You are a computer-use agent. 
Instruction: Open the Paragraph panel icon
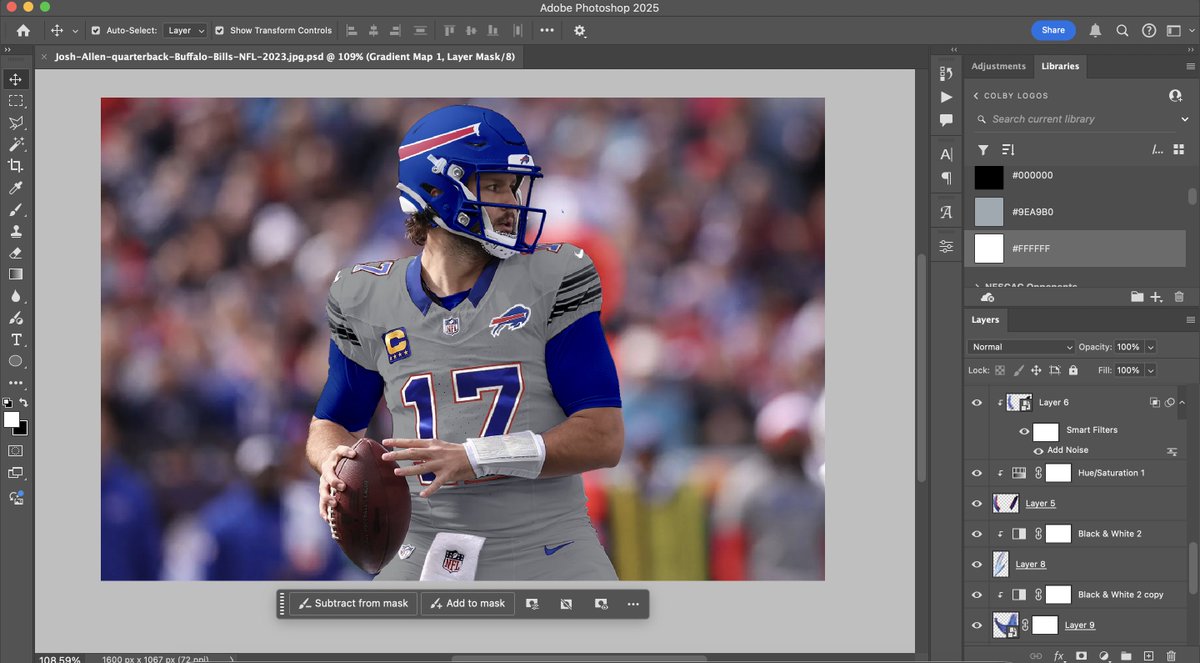pos(946,178)
